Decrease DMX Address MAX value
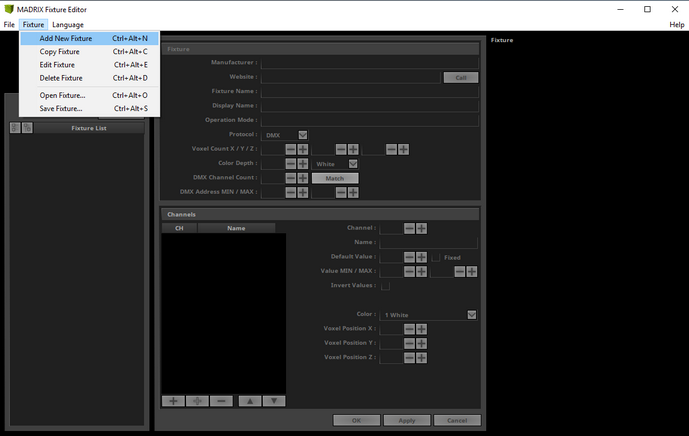 pyautogui.click(x=341, y=193)
